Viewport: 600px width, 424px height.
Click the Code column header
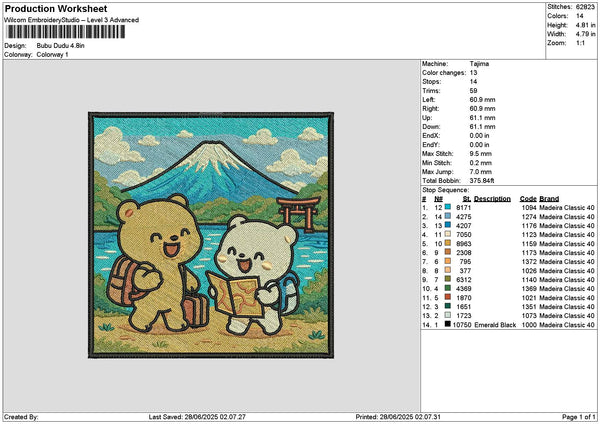tap(528, 199)
